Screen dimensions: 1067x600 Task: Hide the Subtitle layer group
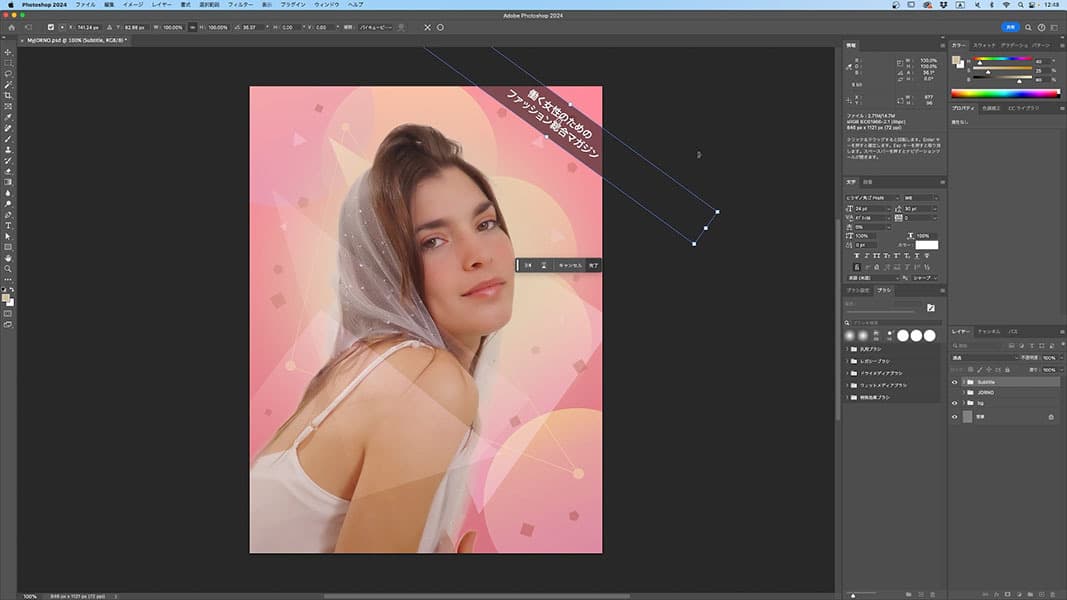click(x=954, y=382)
